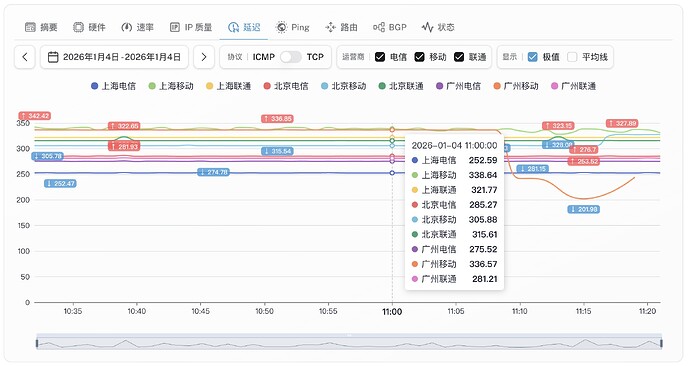690x366 pixels.
Task: Switch to the 硬件 hardware tab
Action: coord(90,27)
